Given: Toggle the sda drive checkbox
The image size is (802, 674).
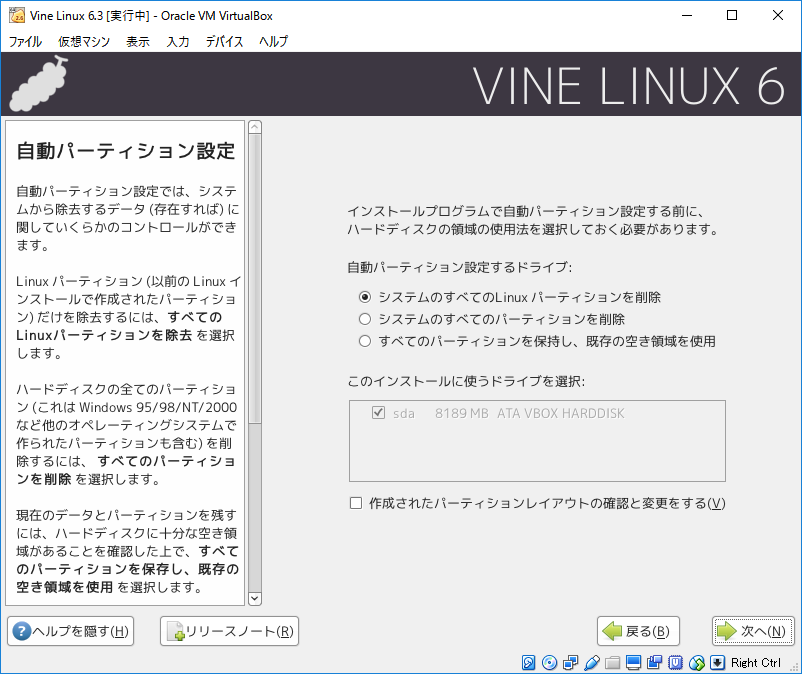Looking at the screenshot, I should (x=378, y=413).
